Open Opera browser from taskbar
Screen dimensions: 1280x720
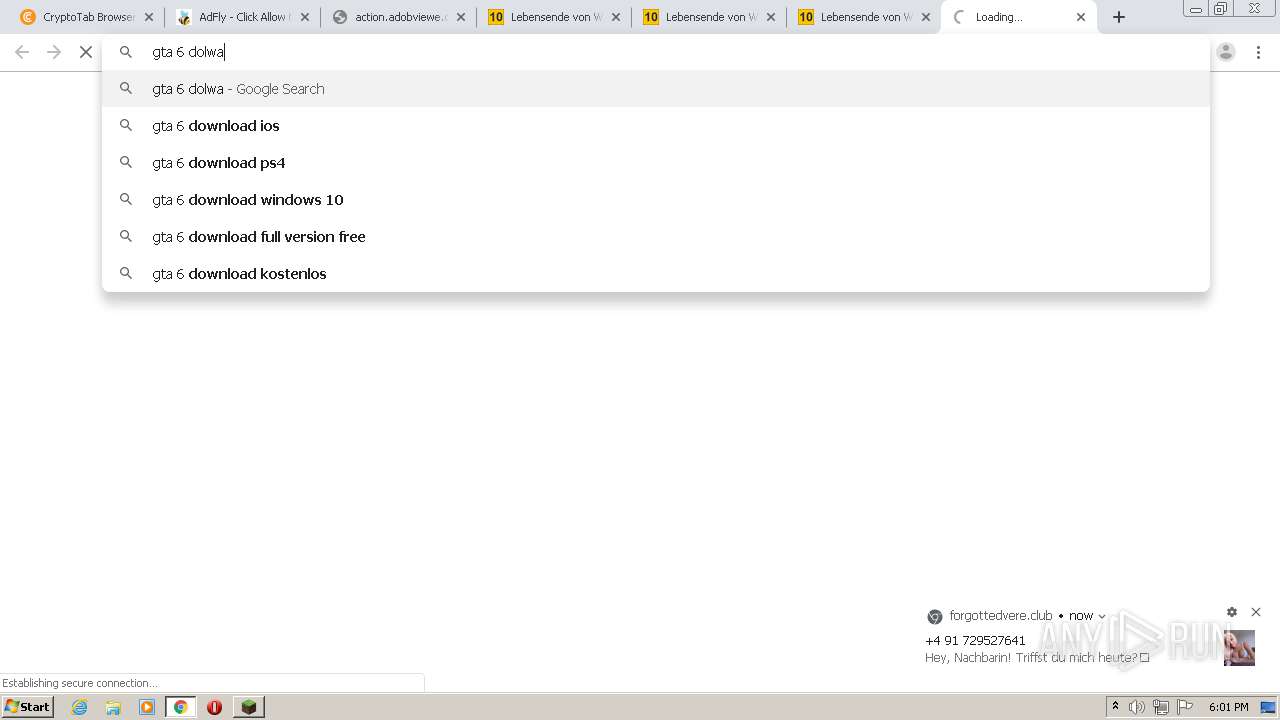pyautogui.click(x=215, y=707)
